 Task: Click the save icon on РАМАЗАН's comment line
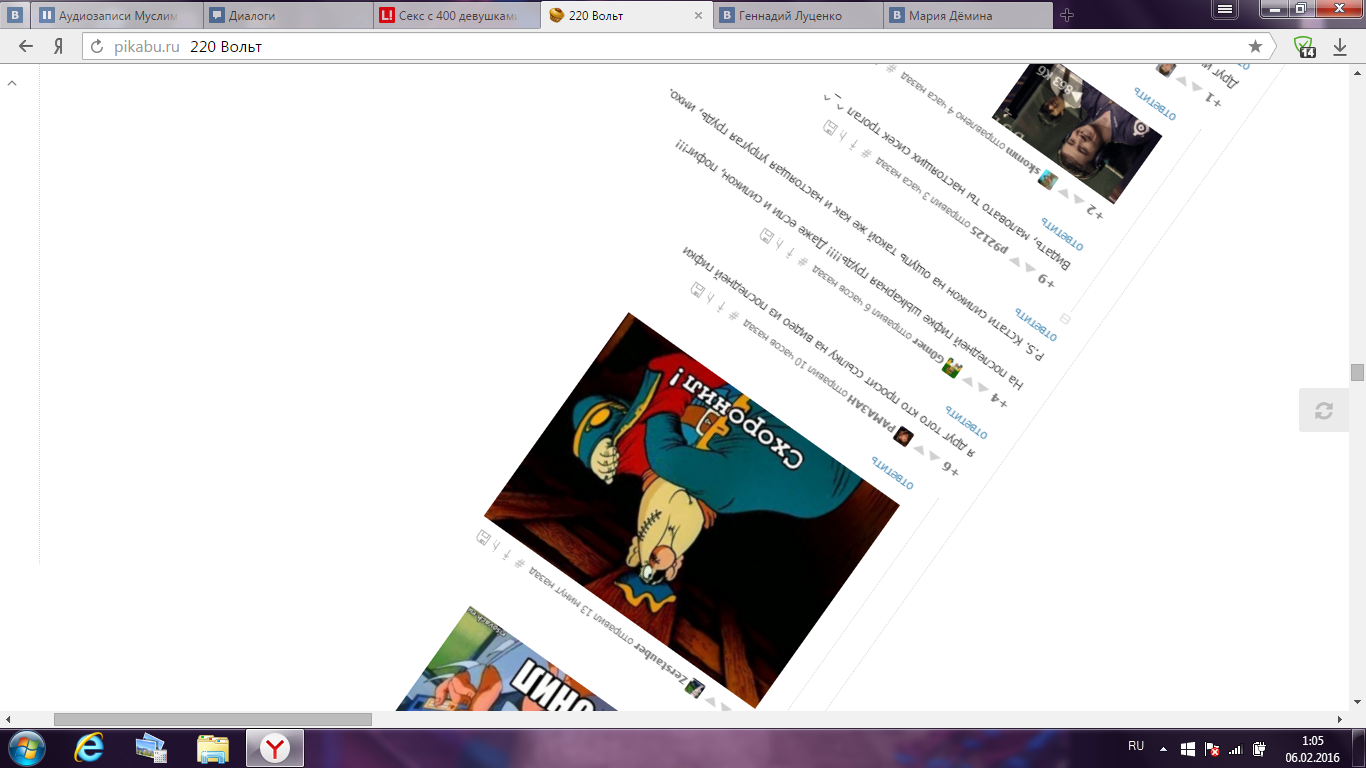(x=698, y=290)
